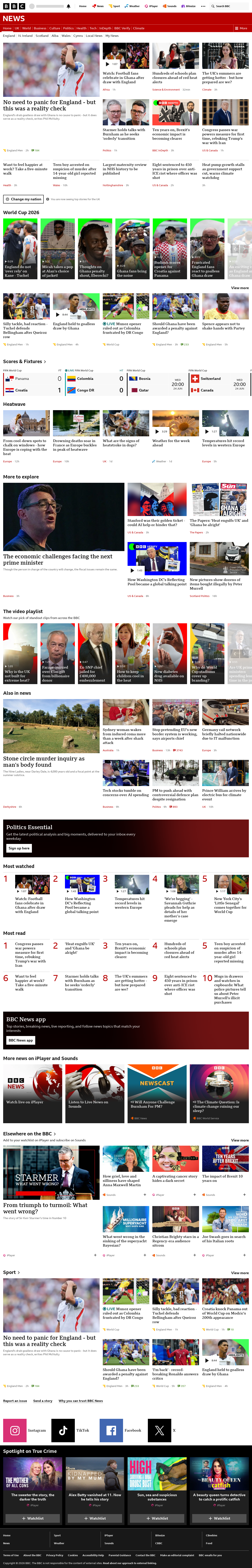Image resolution: width=252 pixels, height=1568 pixels.
Task: Open the BBC News Instagram icon
Action: 15,1430
